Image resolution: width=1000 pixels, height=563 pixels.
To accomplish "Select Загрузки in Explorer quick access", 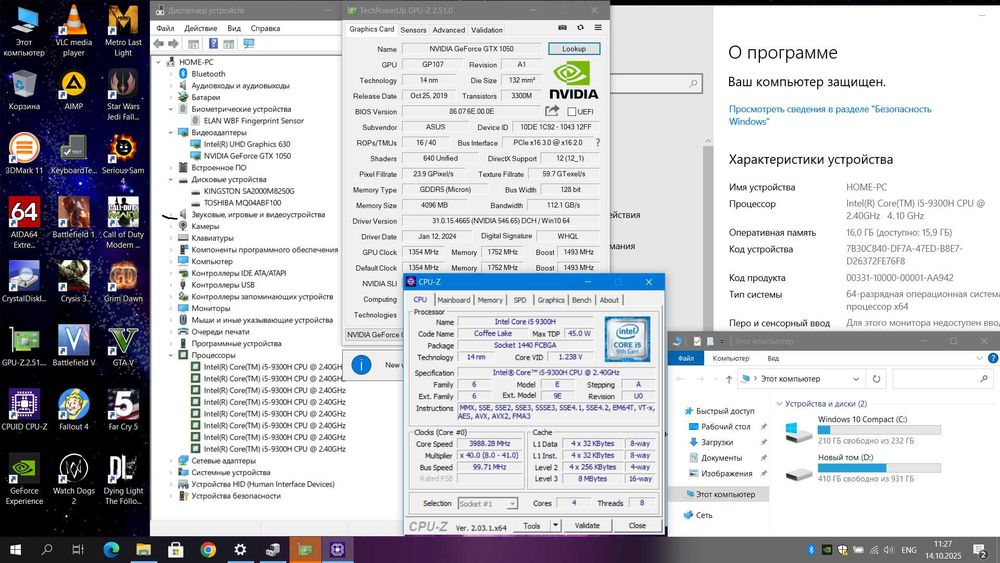I will [x=717, y=442].
